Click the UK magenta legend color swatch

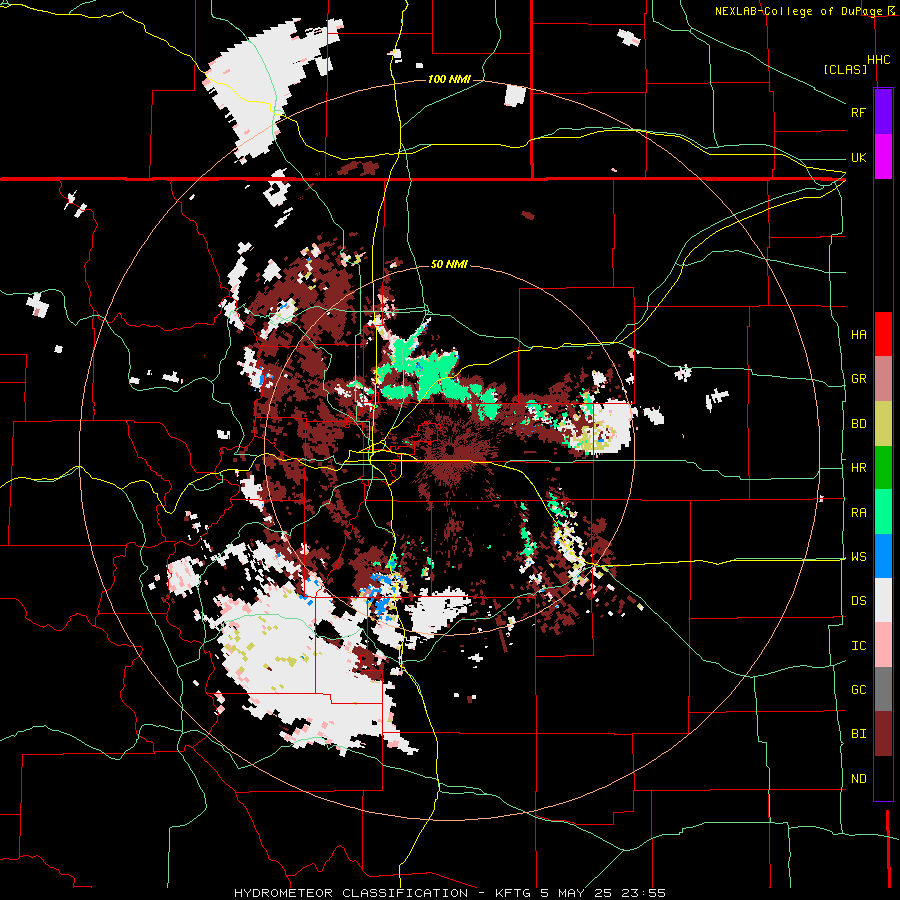(883, 157)
